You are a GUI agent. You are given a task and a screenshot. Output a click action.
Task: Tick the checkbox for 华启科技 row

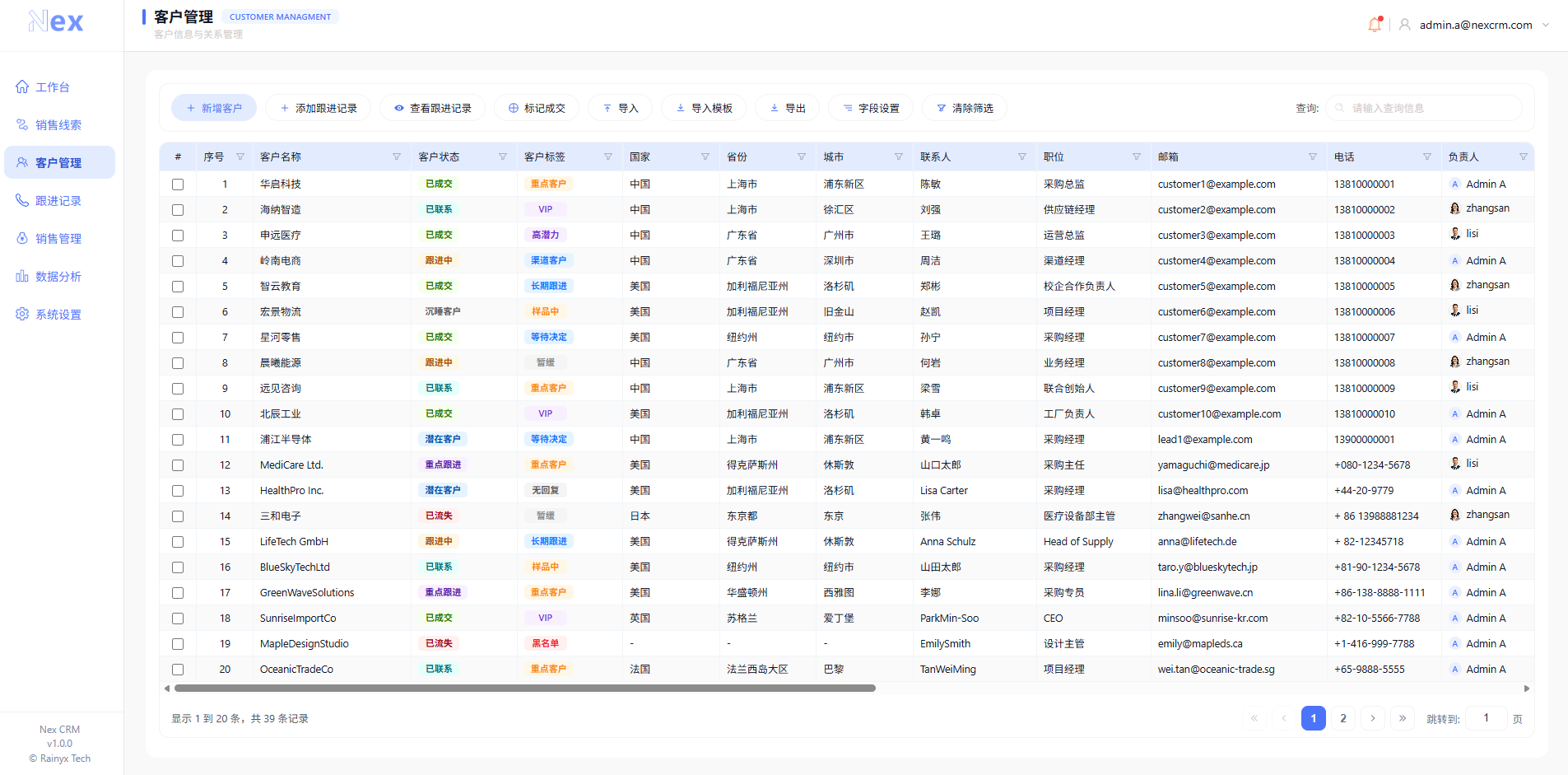178,184
